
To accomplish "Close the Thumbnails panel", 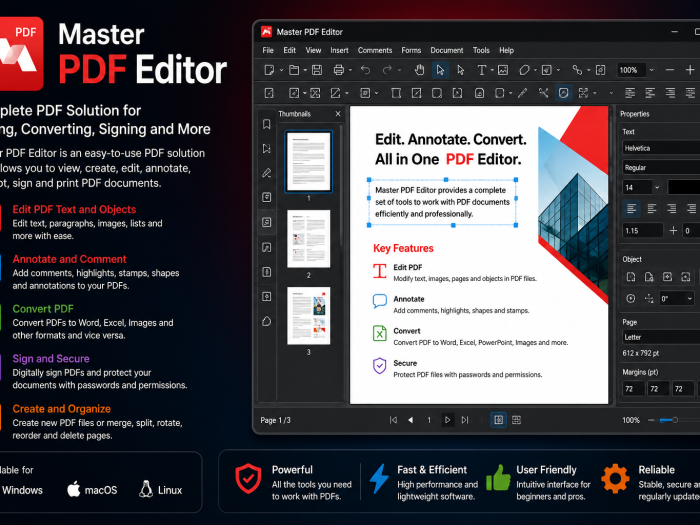I will (338, 114).
